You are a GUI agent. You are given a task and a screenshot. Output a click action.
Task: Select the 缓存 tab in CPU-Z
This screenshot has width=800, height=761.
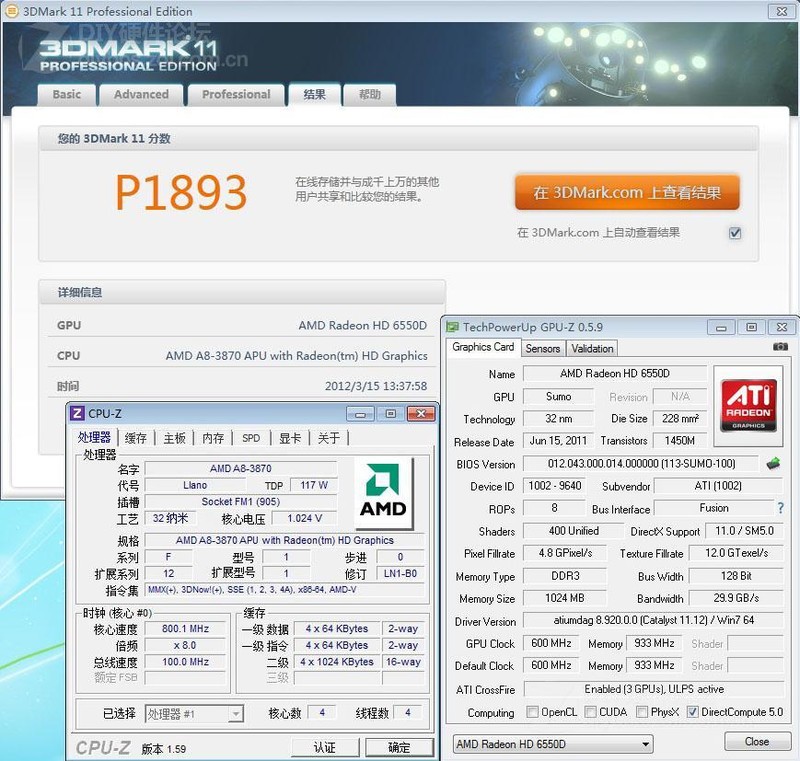pos(136,438)
